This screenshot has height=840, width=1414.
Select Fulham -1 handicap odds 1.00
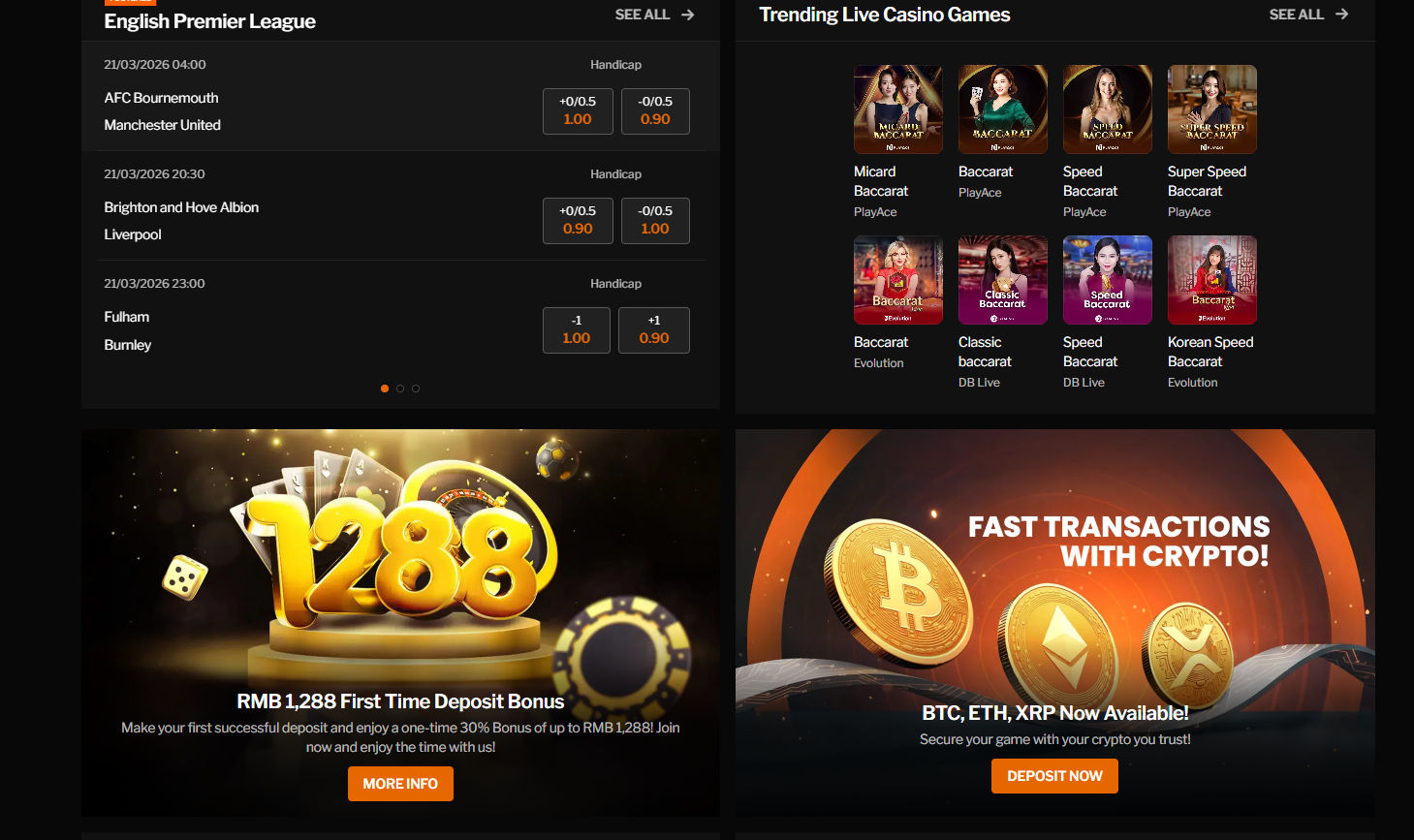click(x=577, y=329)
